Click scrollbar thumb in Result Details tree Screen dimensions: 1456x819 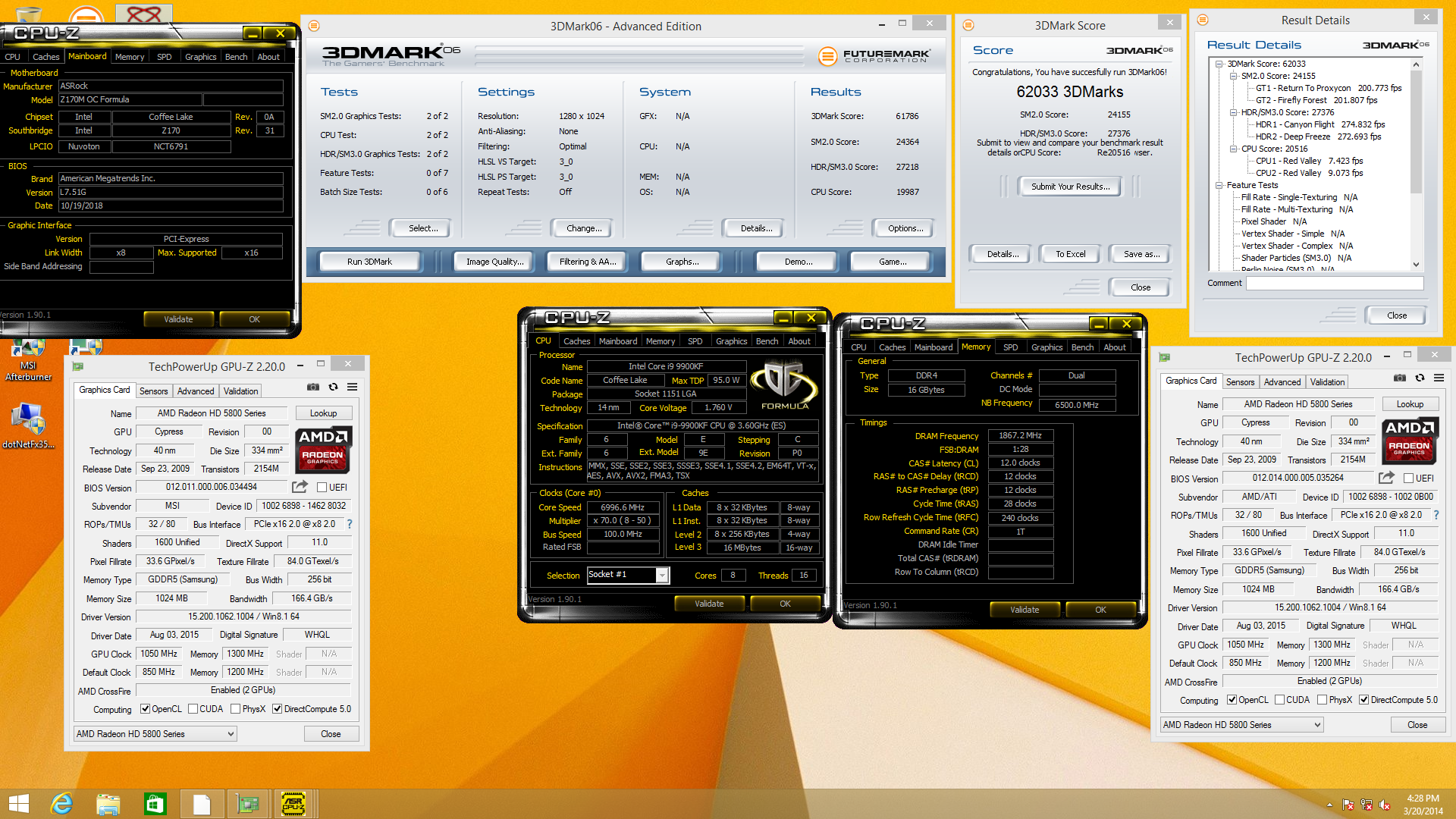tap(1416, 132)
